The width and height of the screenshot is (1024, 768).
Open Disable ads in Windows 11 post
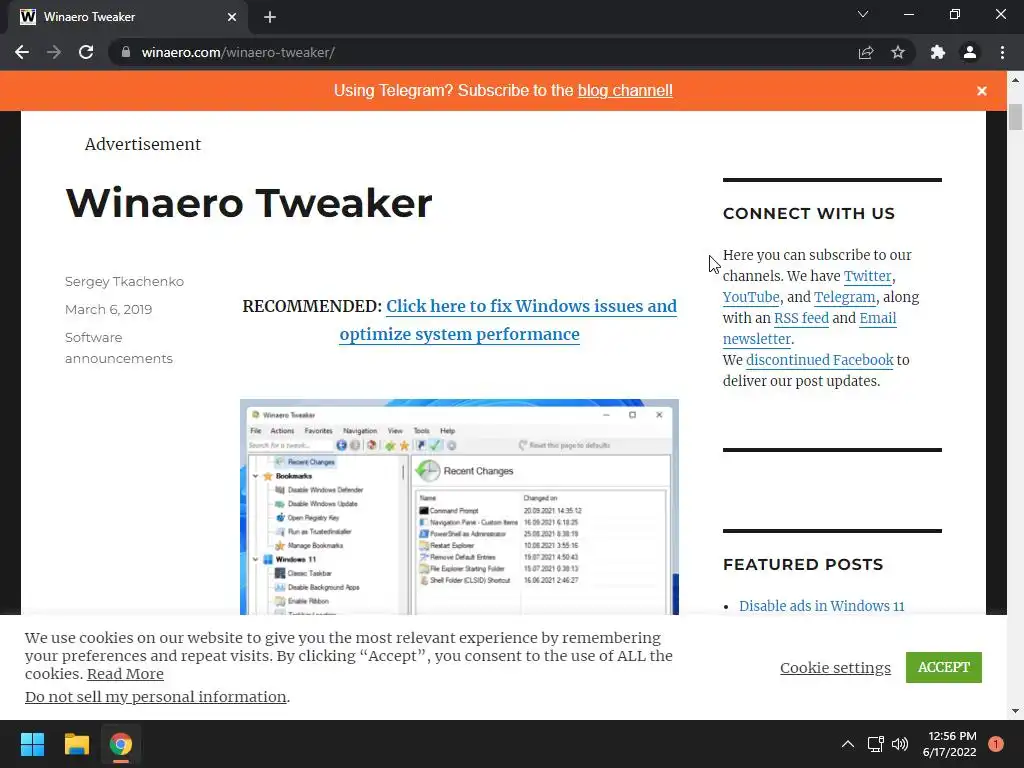coord(822,606)
